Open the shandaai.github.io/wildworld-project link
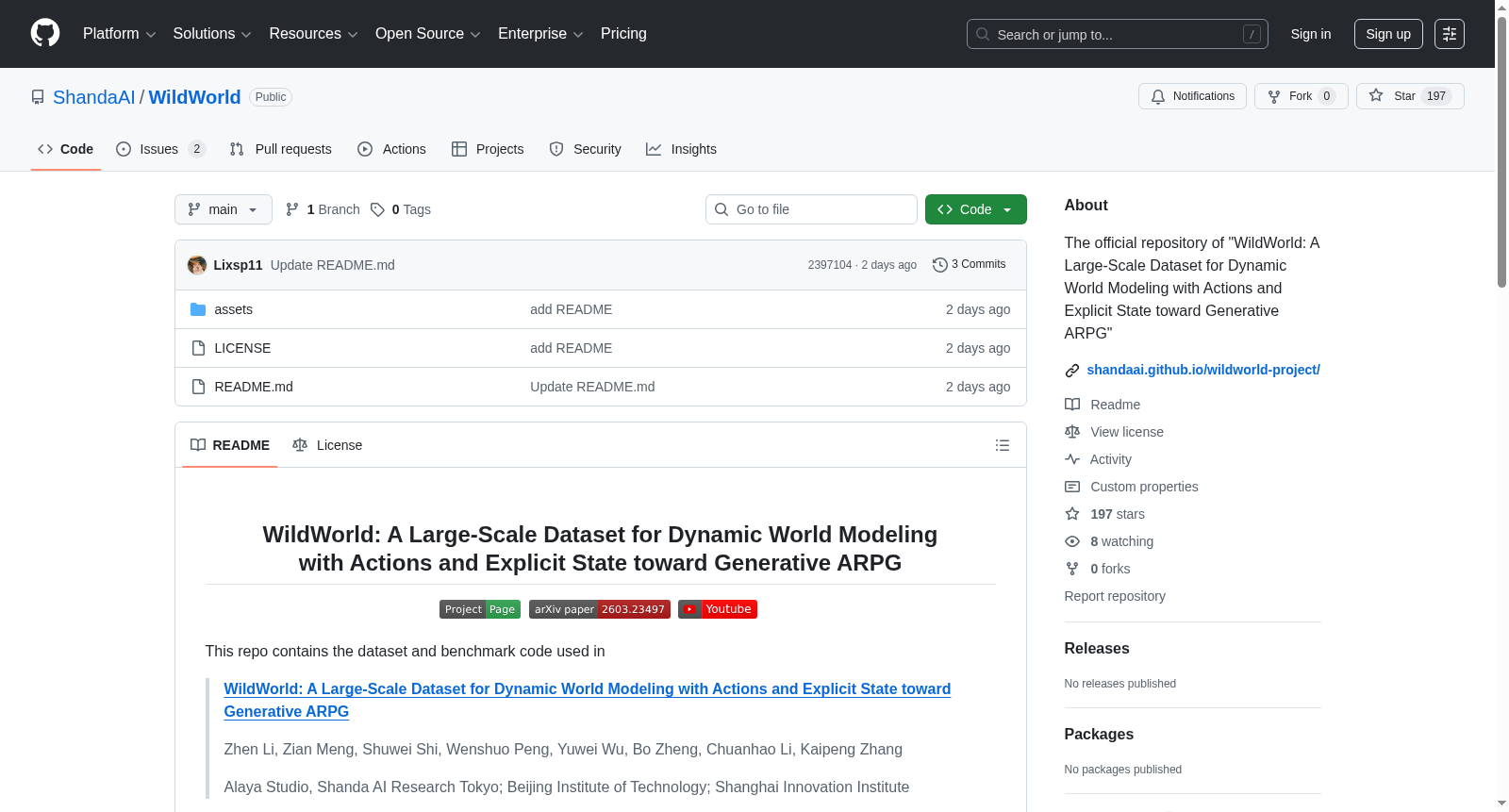The height and width of the screenshot is (812, 1509). pyautogui.click(x=1203, y=370)
